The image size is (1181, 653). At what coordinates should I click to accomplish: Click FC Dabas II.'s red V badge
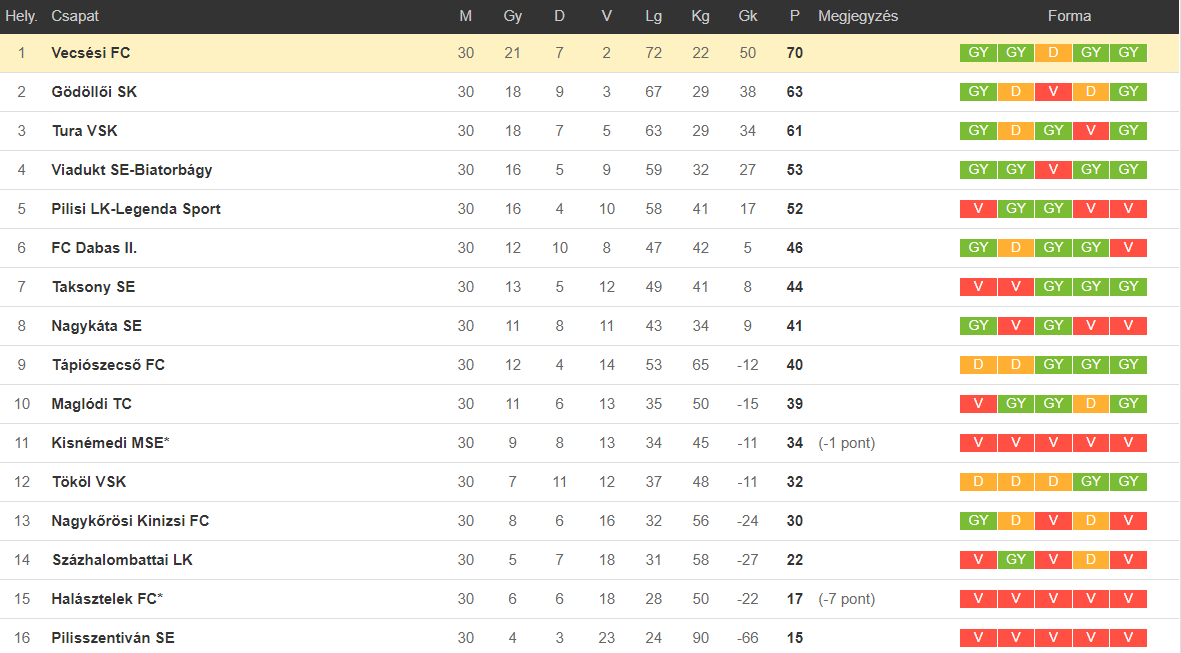[x=1128, y=248]
